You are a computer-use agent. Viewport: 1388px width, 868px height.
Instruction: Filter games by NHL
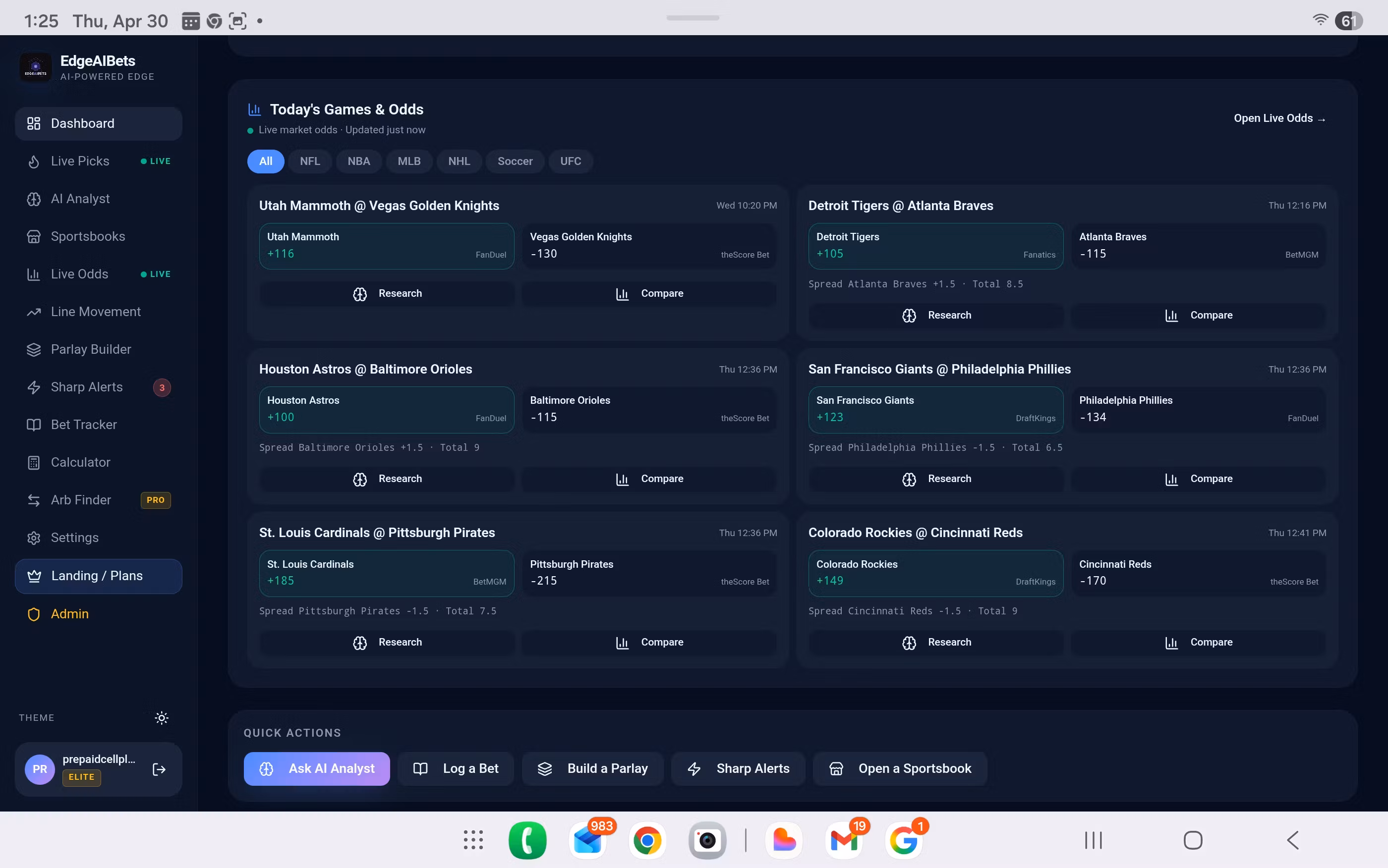459,162
